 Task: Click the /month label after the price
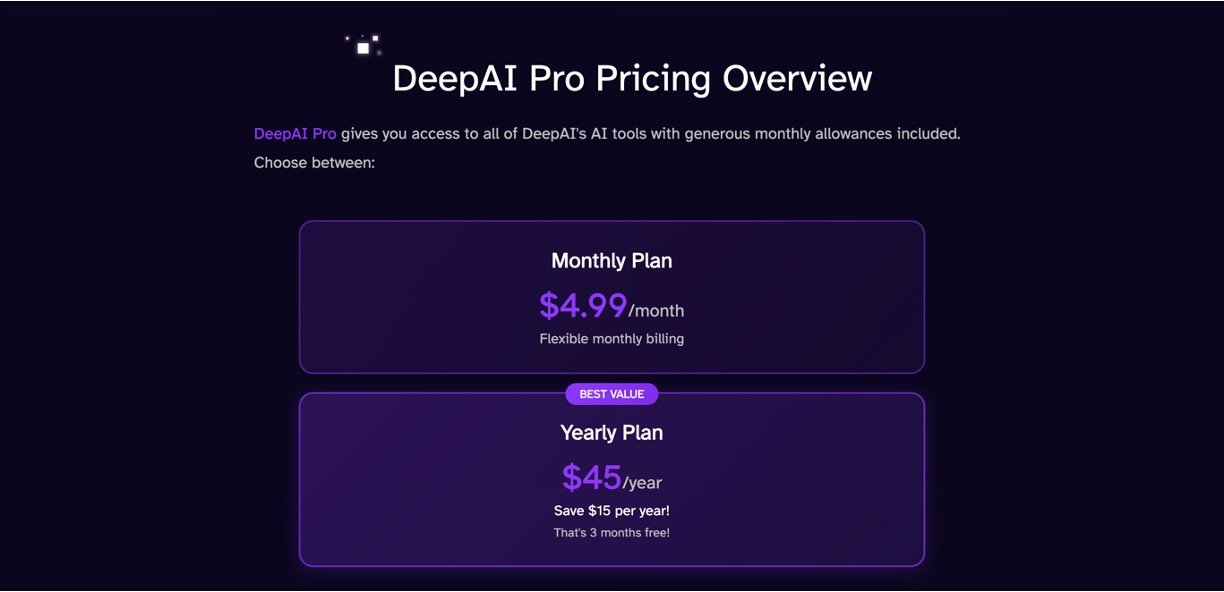click(657, 311)
